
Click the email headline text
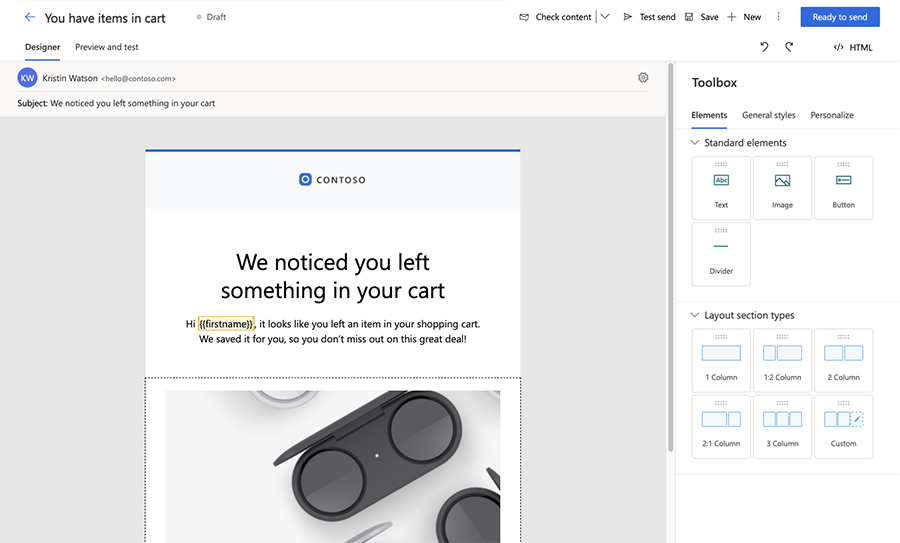coord(333,276)
